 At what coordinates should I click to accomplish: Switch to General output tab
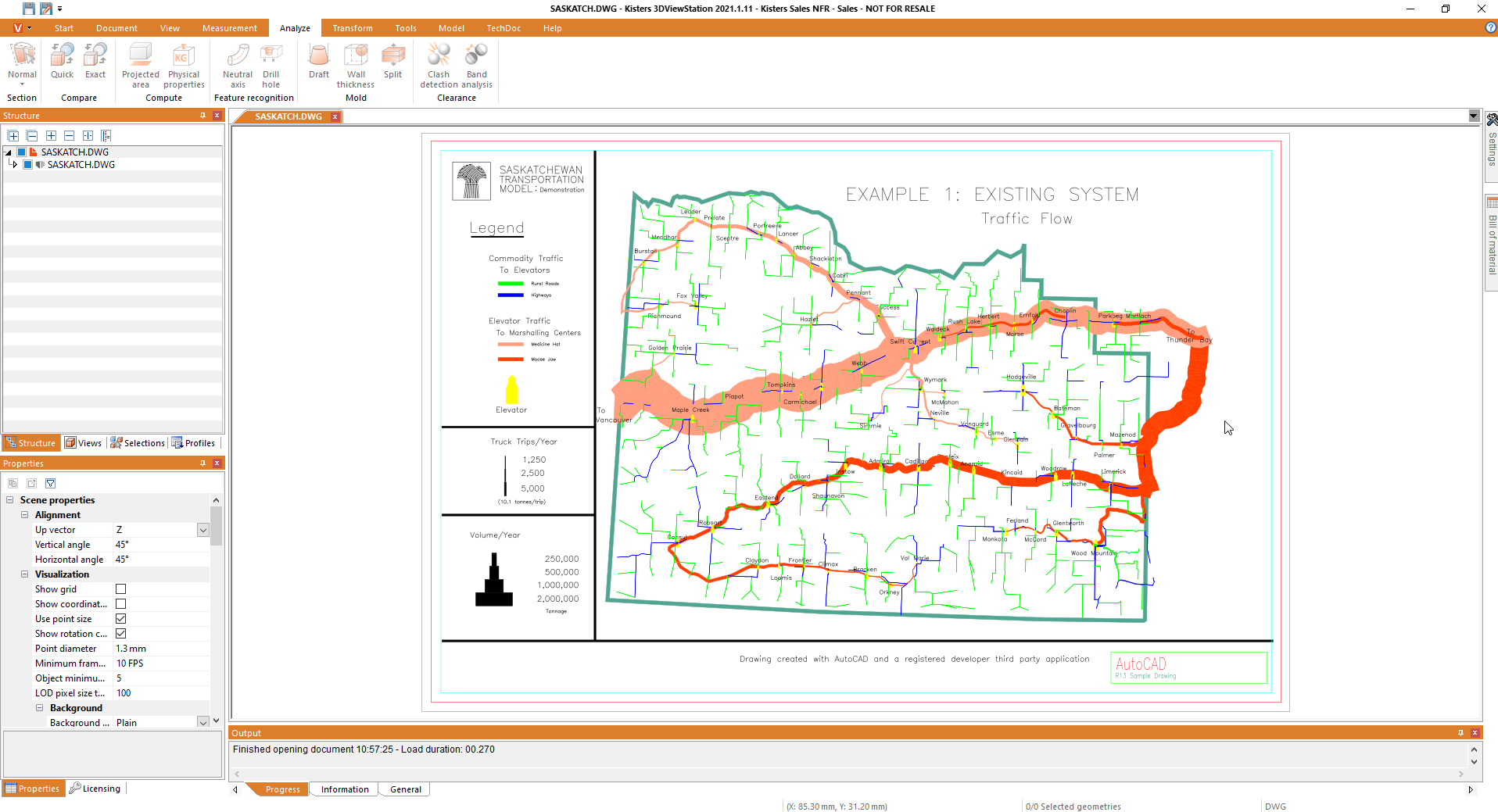[x=406, y=789]
